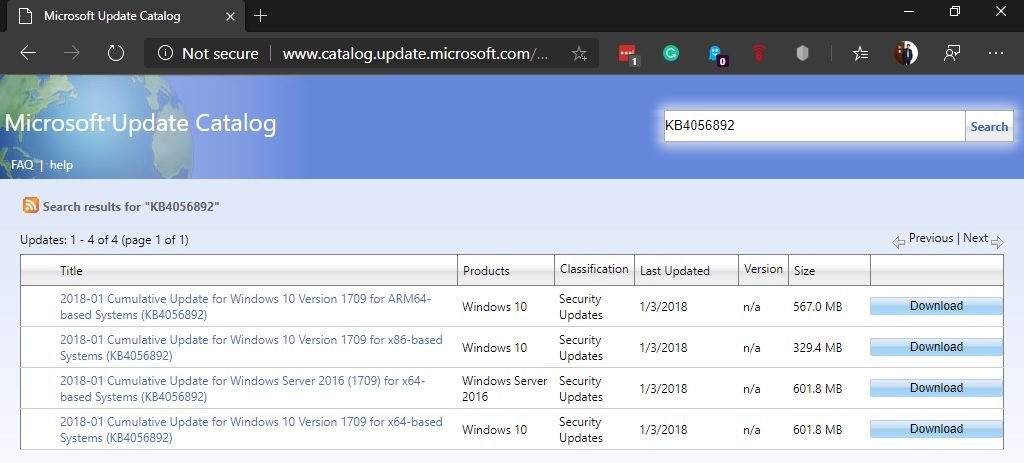This screenshot has height=463, width=1024.
Task: Download the 567.0 MB ARM64 update
Action: (x=936, y=306)
